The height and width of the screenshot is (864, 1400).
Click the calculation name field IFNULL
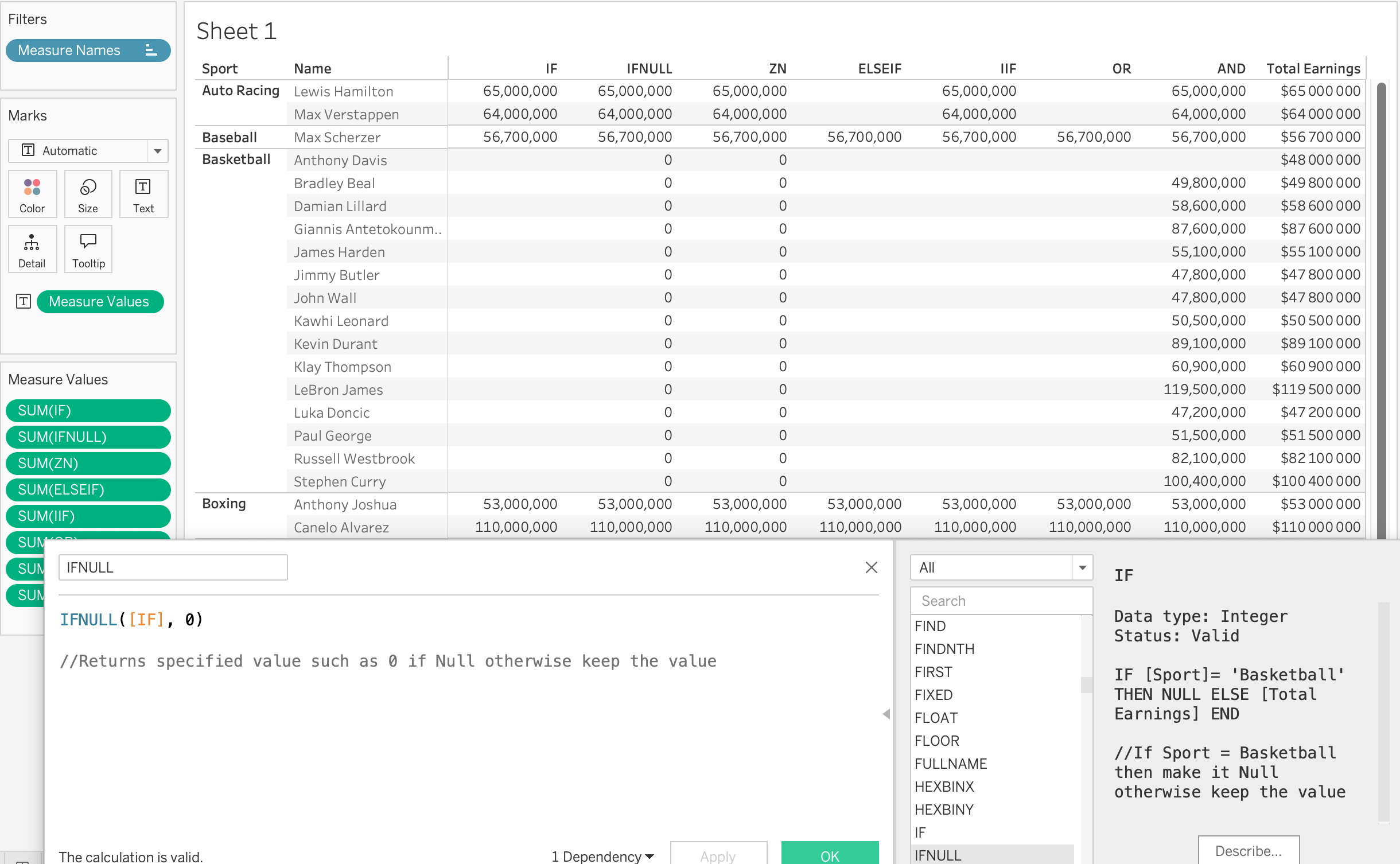pyautogui.click(x=173, y=567)
